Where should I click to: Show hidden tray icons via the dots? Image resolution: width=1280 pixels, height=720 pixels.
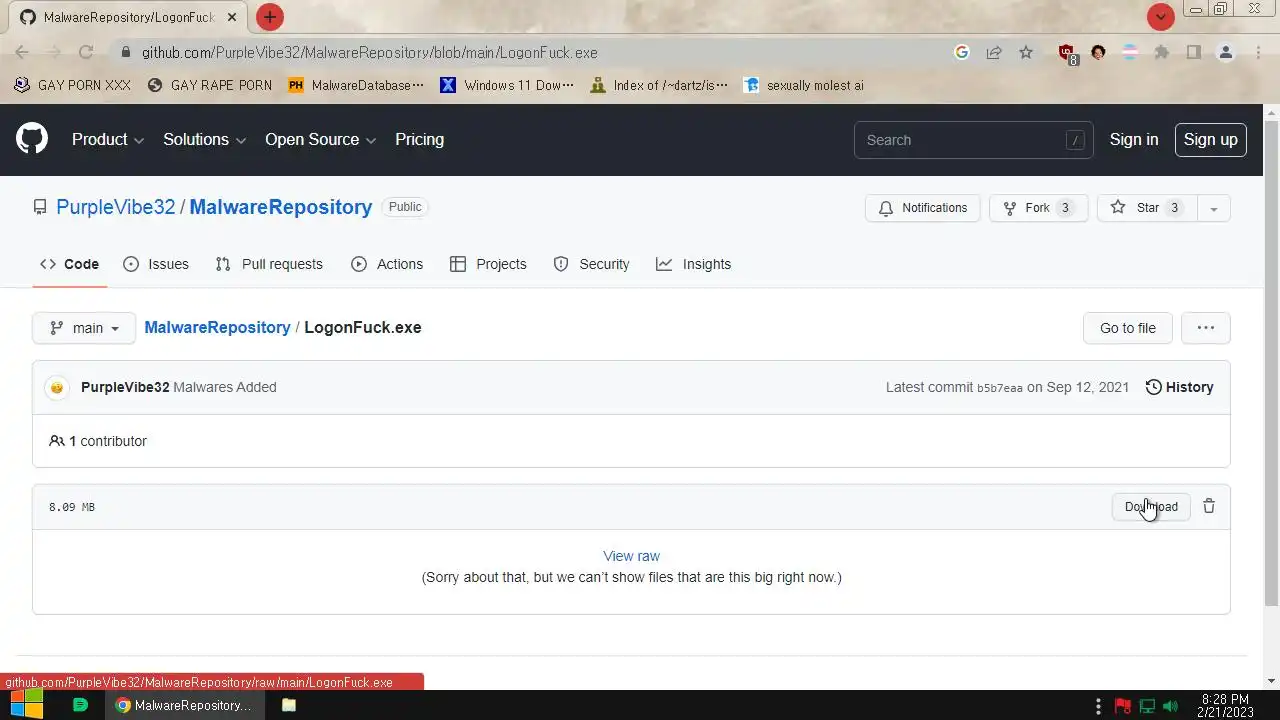(1099, 706)
